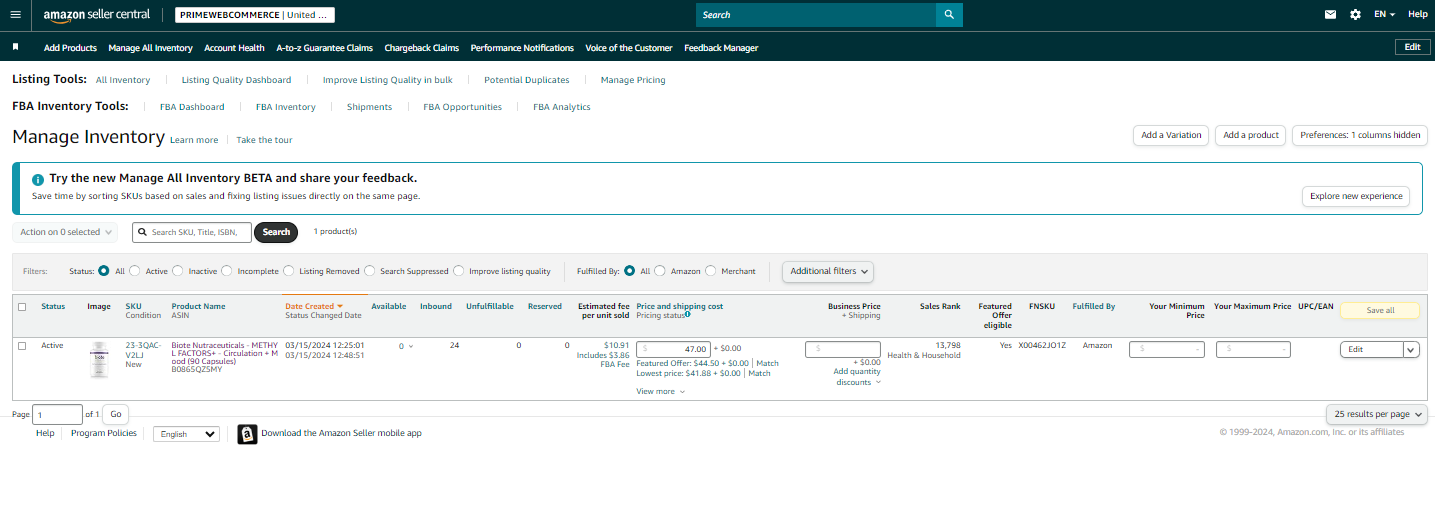Image resolution: width=1435 pixels, height=510 pixels.
Task: Open Manage All Inventory menu item
Action: [x=150, y=48]
